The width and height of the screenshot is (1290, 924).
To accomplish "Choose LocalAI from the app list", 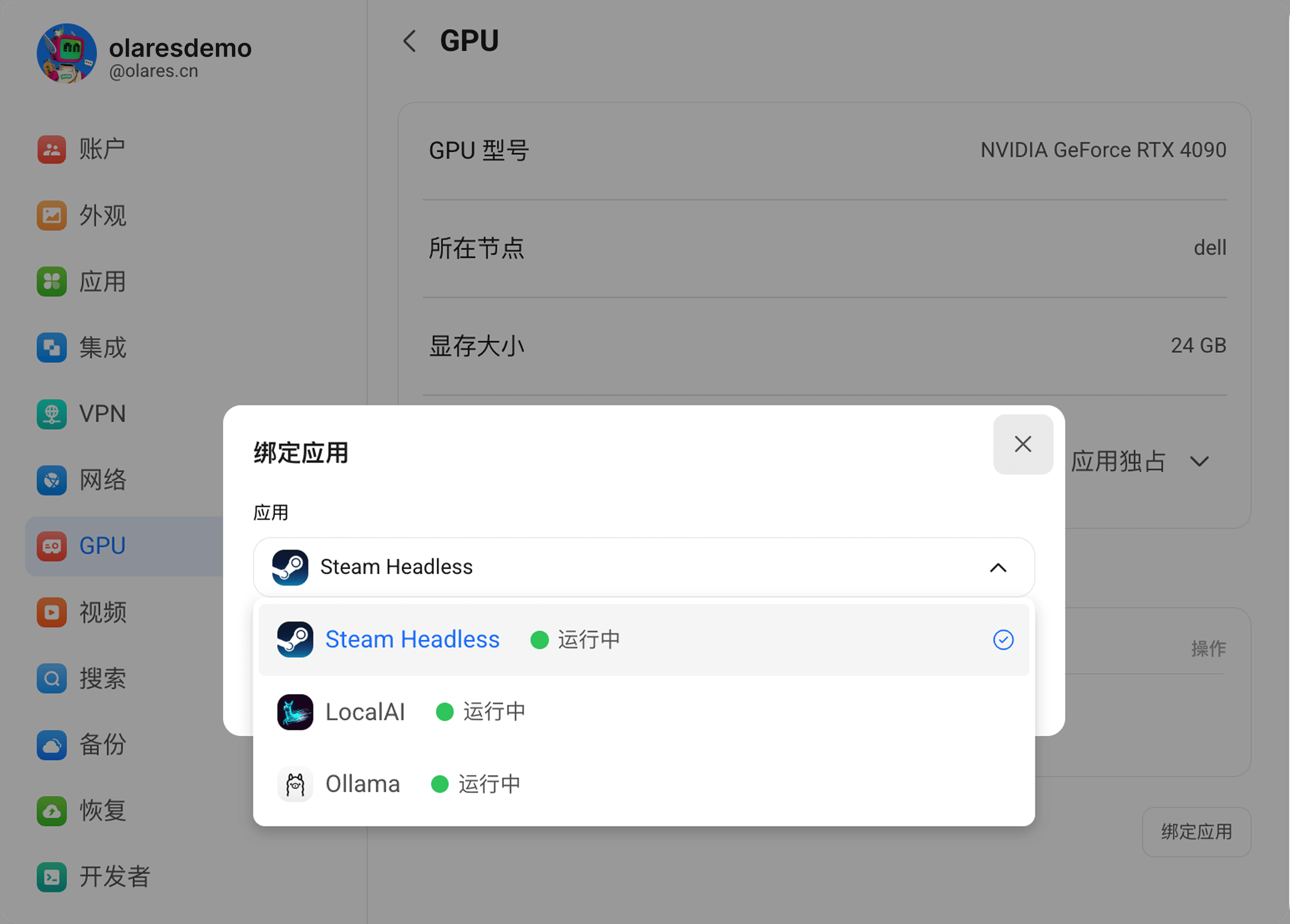I will 364,712.
